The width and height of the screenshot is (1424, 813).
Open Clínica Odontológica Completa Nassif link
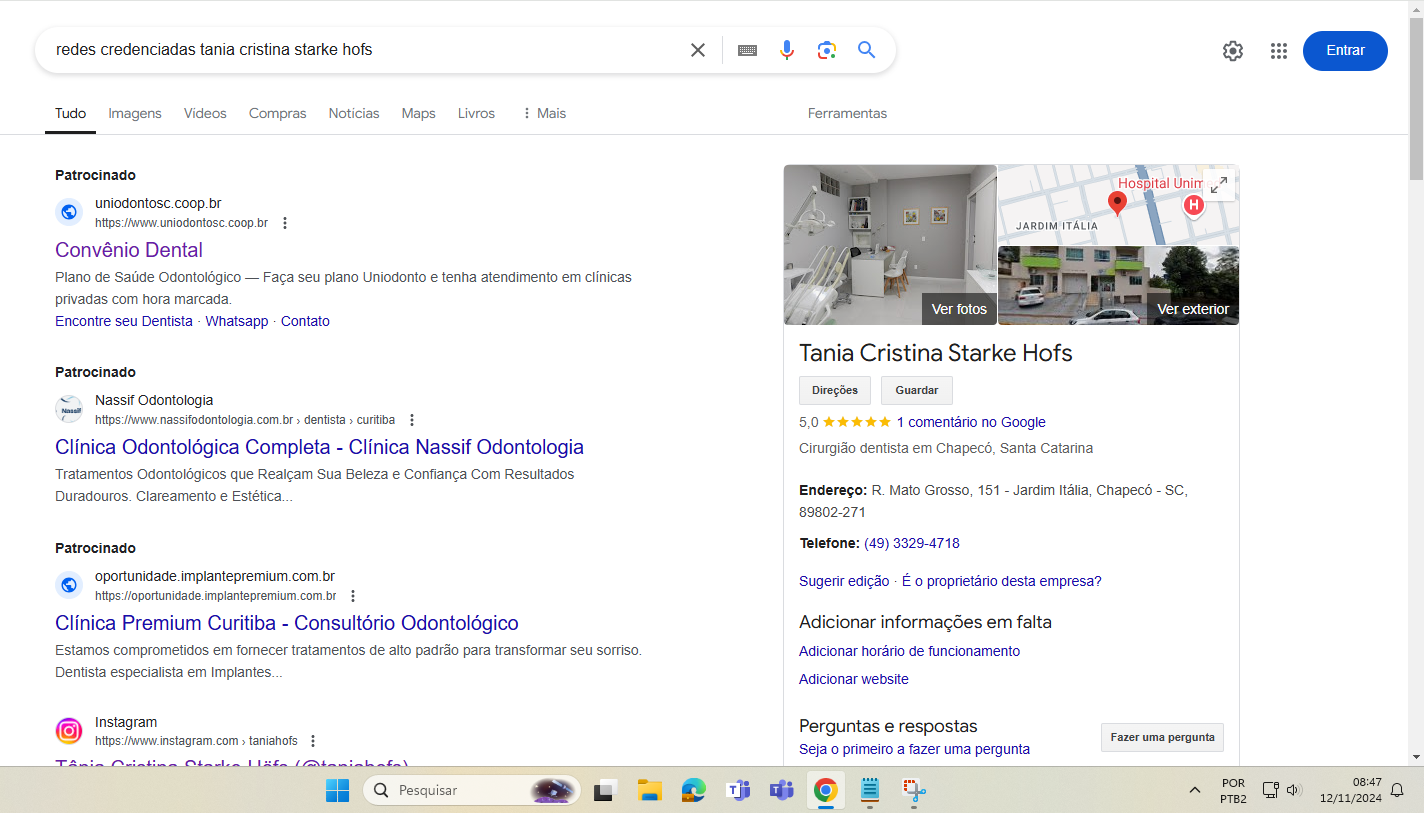tap(319, 447)
